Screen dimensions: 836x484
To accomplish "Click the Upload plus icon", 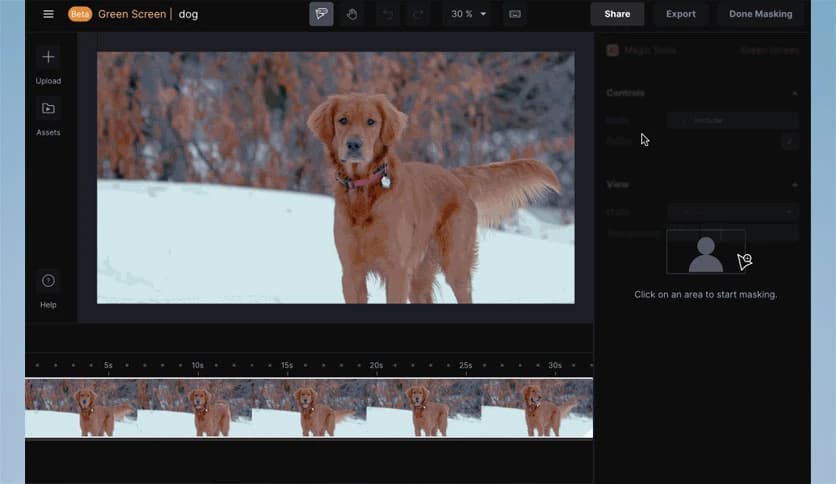I will point(48,57).
